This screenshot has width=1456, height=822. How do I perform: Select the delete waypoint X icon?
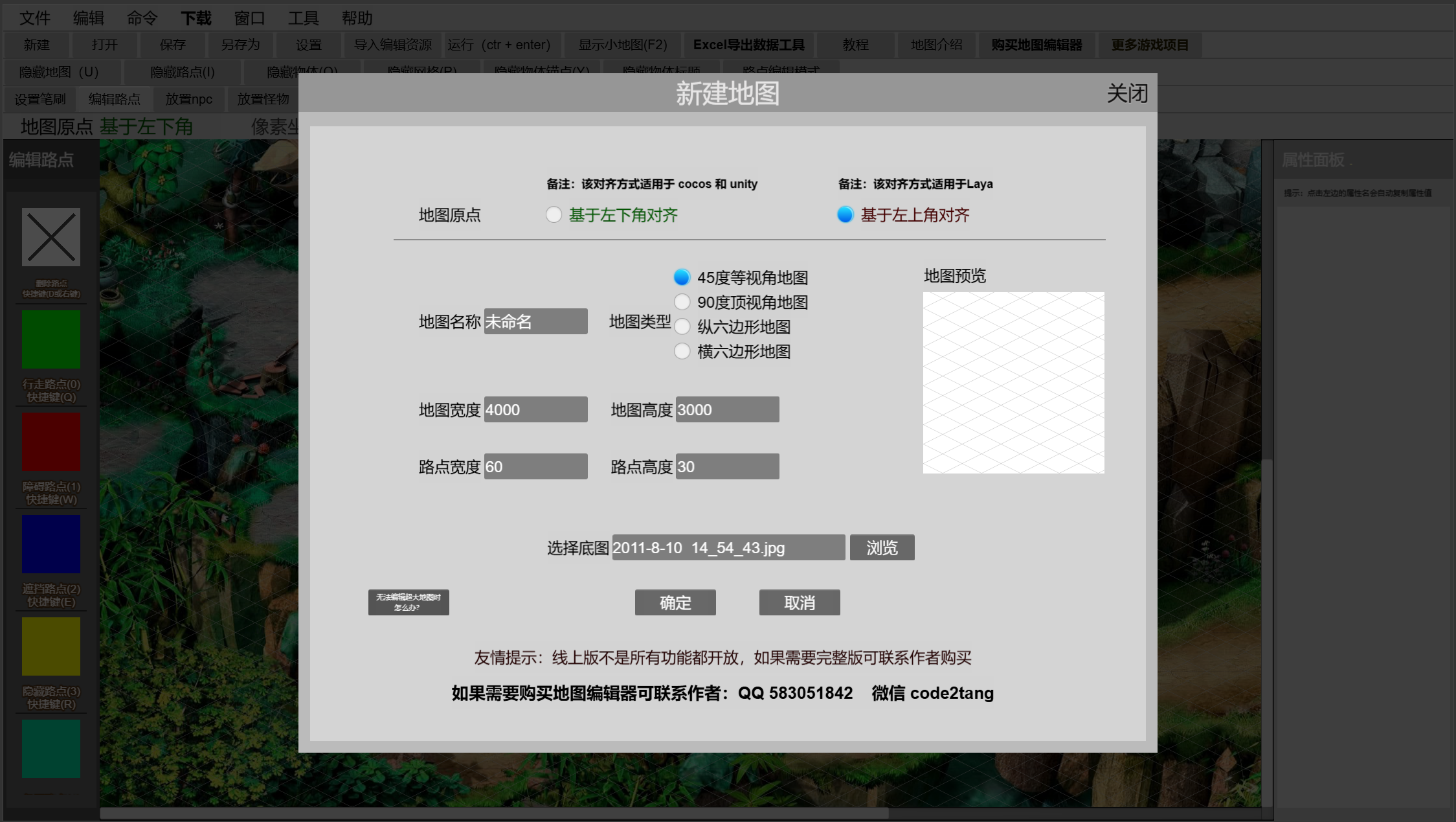tap(51, 237)
